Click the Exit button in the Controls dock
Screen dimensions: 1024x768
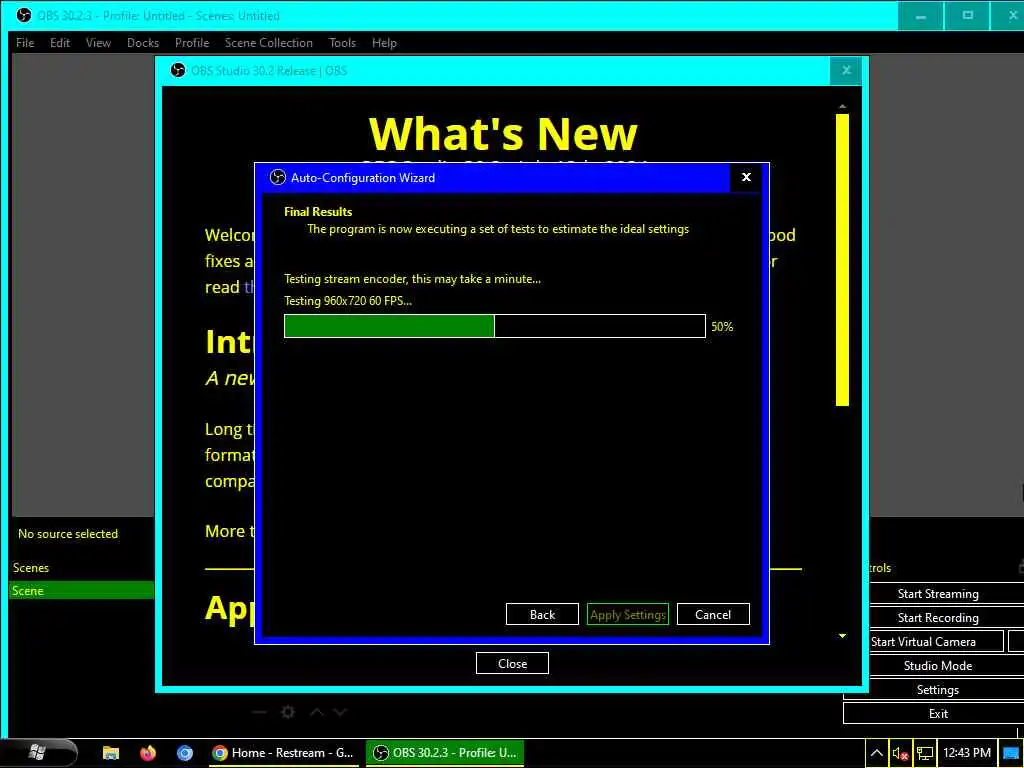pos(938,714)
